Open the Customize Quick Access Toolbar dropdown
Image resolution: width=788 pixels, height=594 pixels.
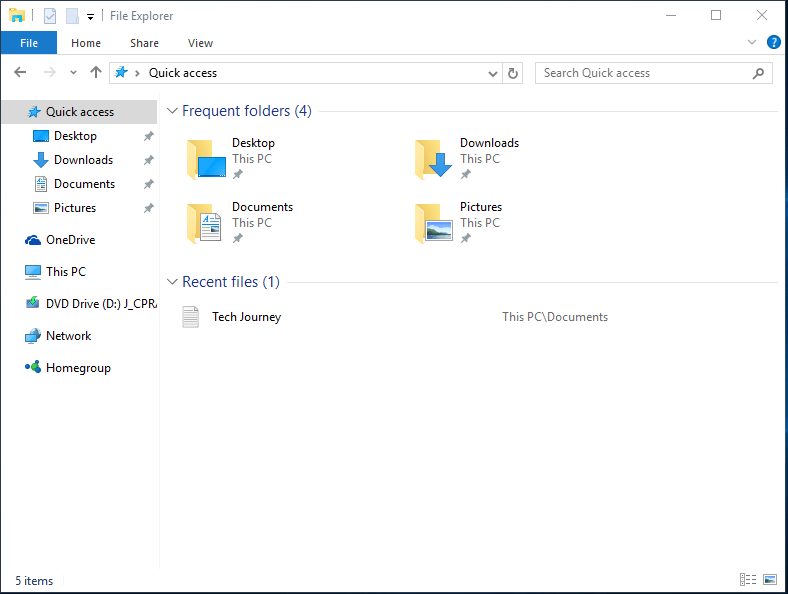(x=90, y=17)
